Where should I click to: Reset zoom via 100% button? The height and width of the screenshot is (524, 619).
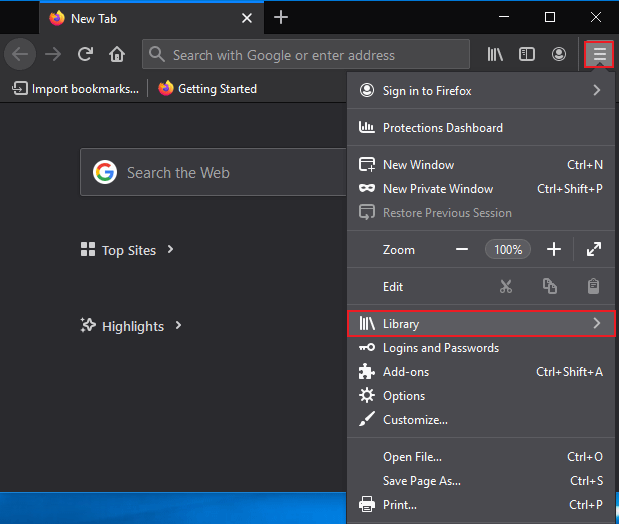click(508, 250)
